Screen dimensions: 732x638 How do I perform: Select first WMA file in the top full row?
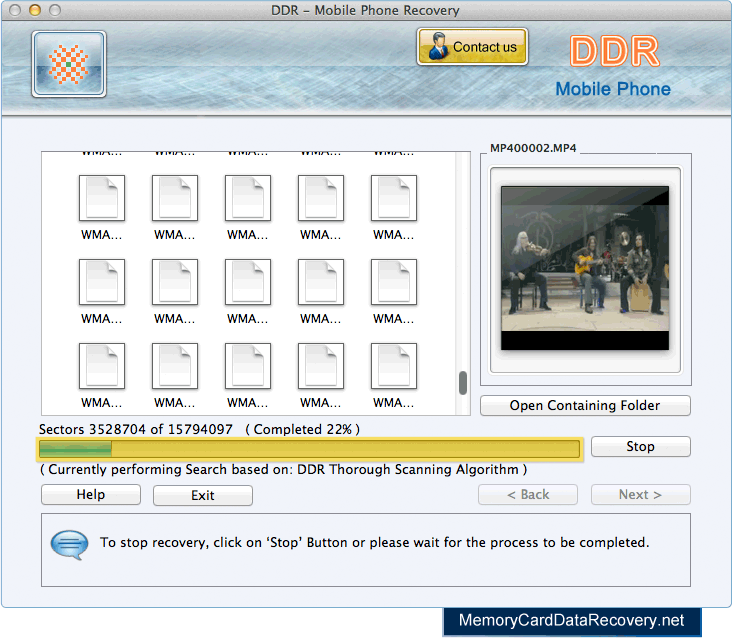tap(102, 207)
